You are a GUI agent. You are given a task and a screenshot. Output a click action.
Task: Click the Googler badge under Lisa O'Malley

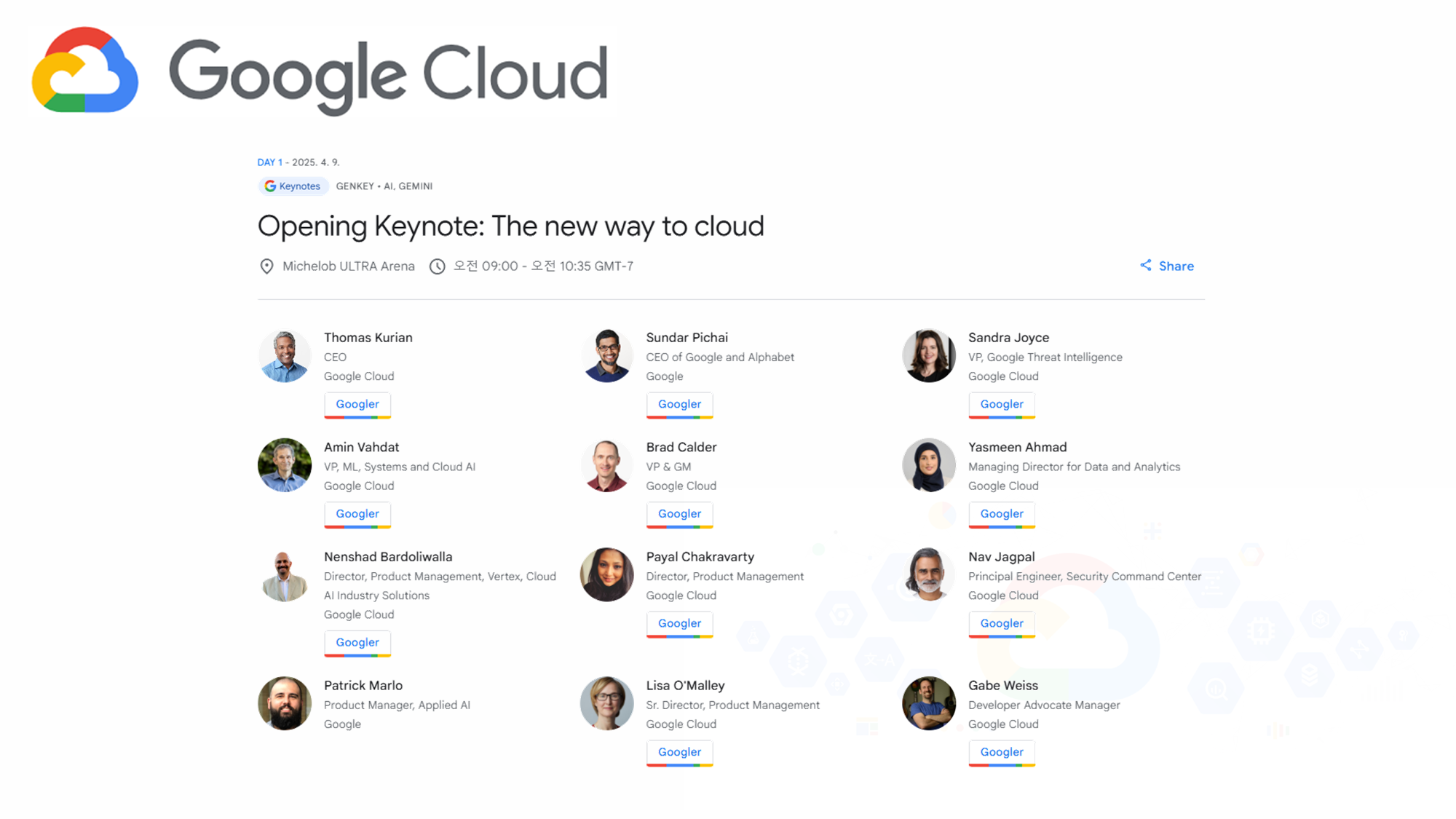679,753
